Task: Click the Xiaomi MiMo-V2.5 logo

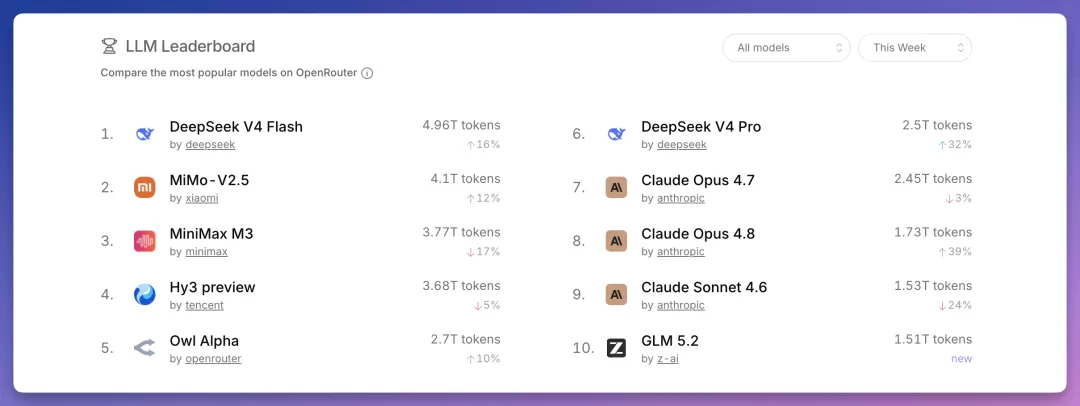Action: (x=145, y=187)
